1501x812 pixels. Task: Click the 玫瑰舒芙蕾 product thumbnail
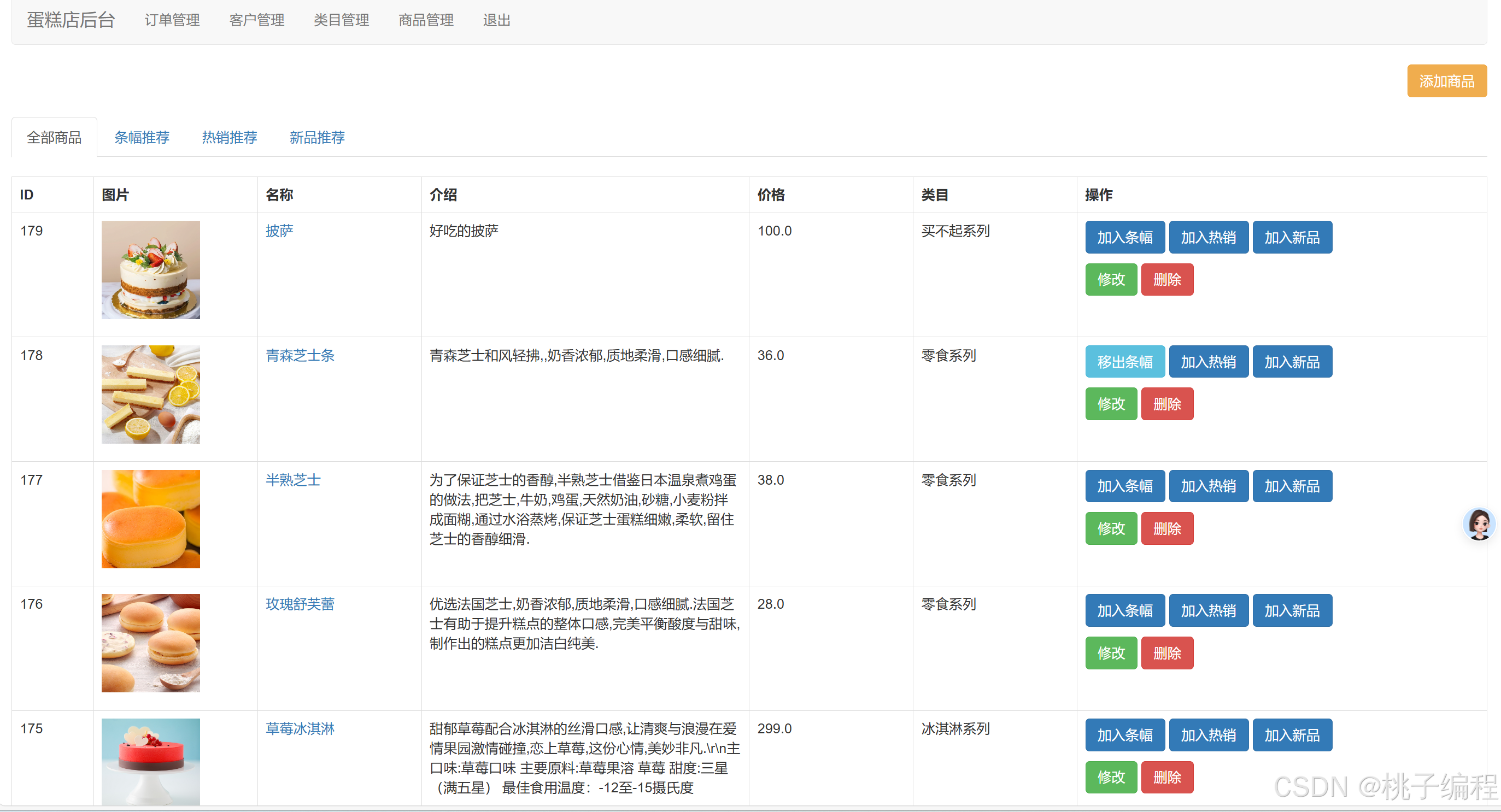tap(150, 643)
